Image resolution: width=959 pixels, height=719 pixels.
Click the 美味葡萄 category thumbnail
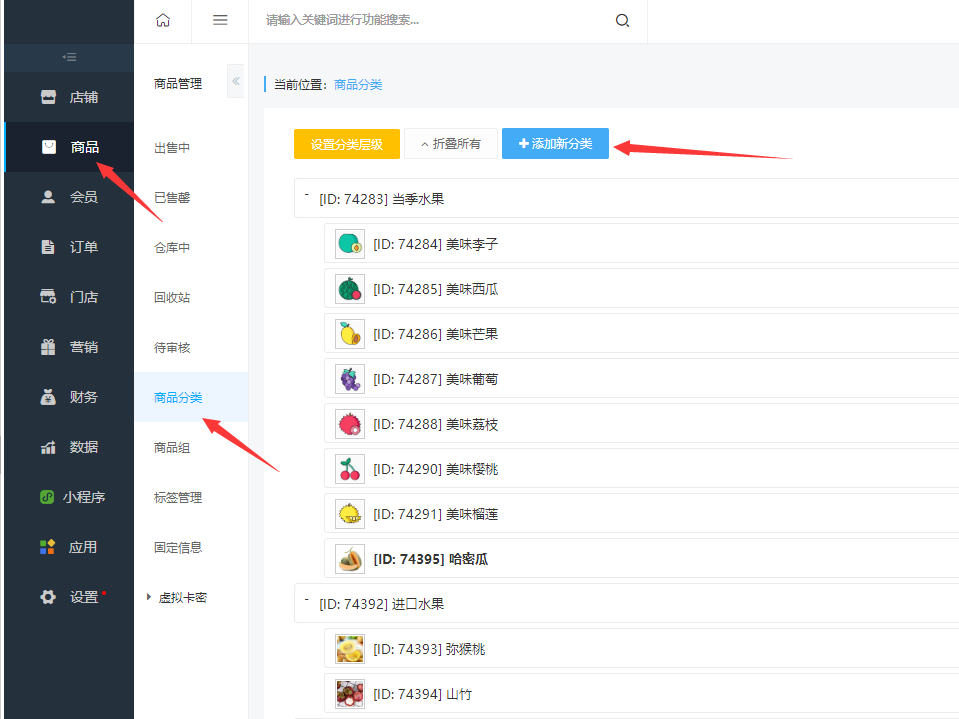(x=350, y=379)
